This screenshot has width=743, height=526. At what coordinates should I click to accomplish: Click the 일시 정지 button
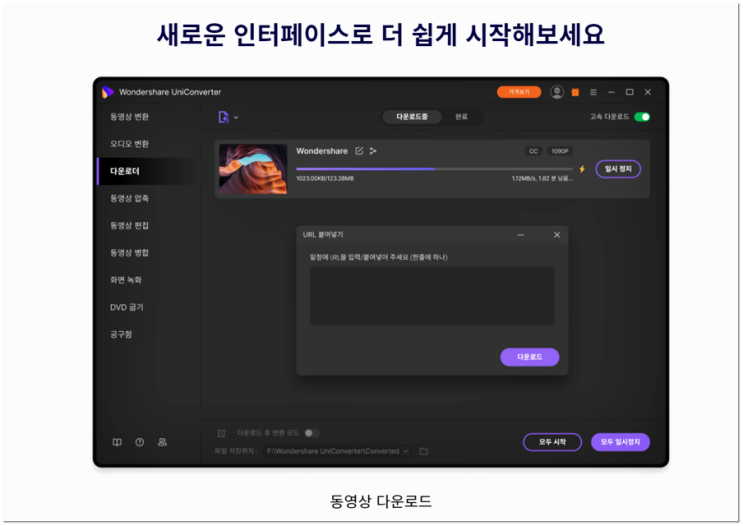618,169
